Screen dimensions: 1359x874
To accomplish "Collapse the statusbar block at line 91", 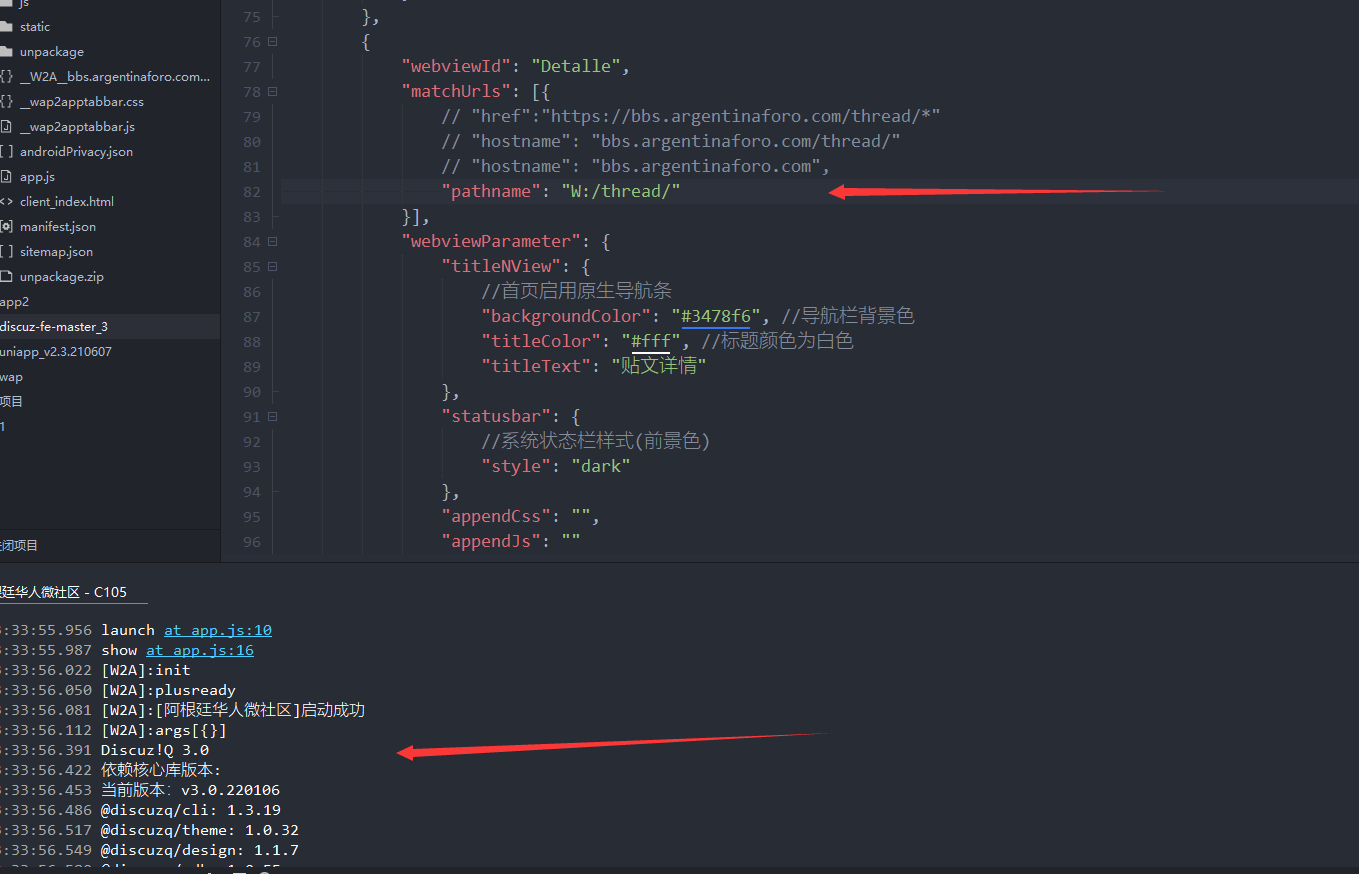I will click(272, 417).
